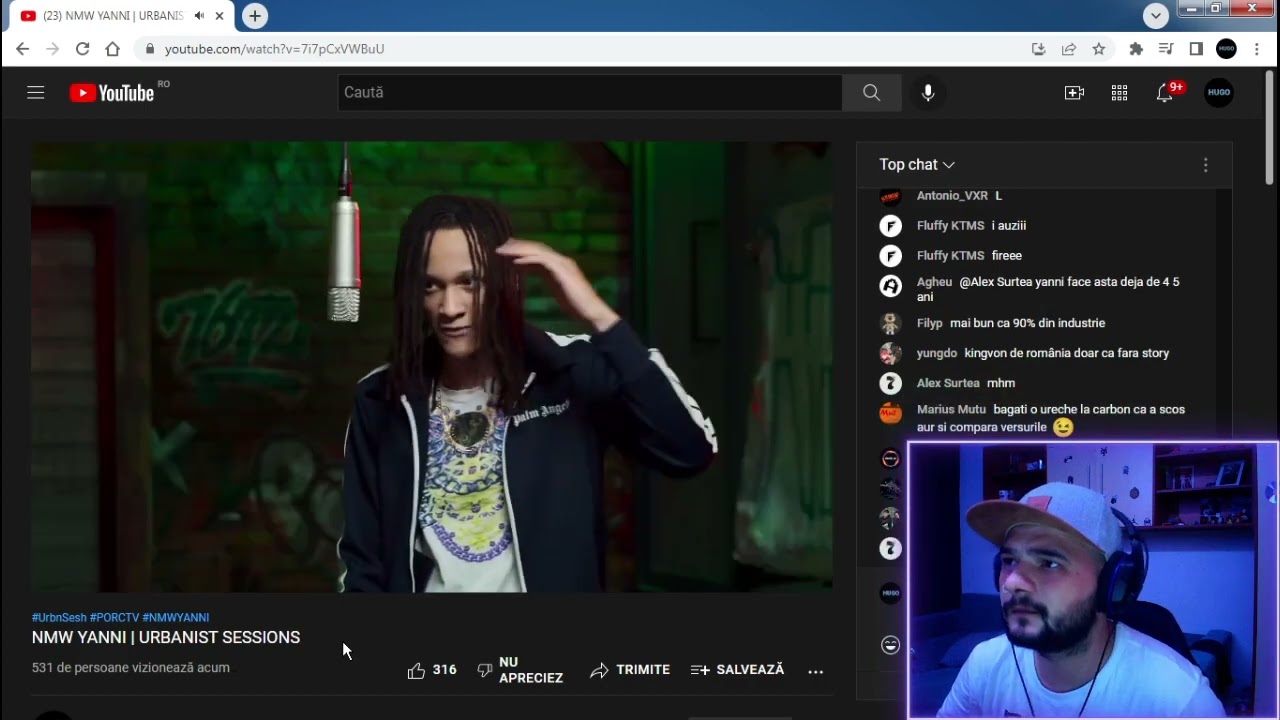Viewport: 1280px width, 720px height.
Task: Click Alex Surtea 'mhm' chat message
Action: 1001,383
